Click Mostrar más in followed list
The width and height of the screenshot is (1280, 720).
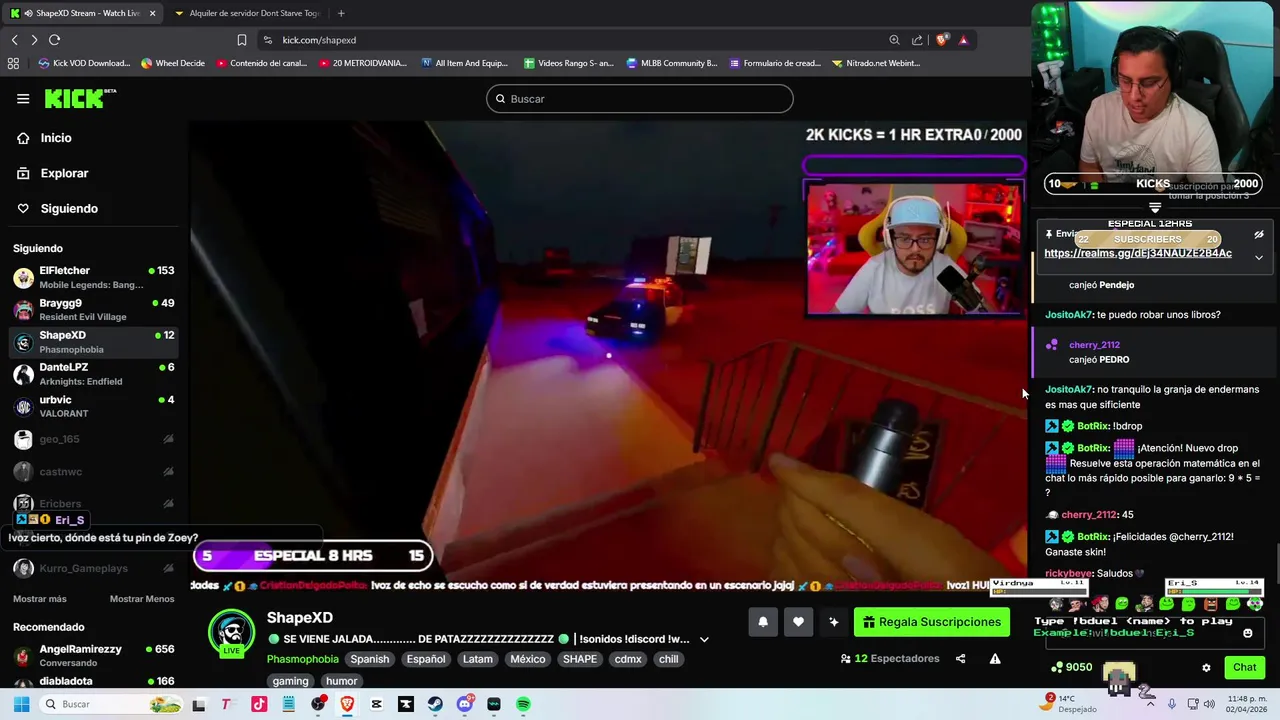point(40,599)
